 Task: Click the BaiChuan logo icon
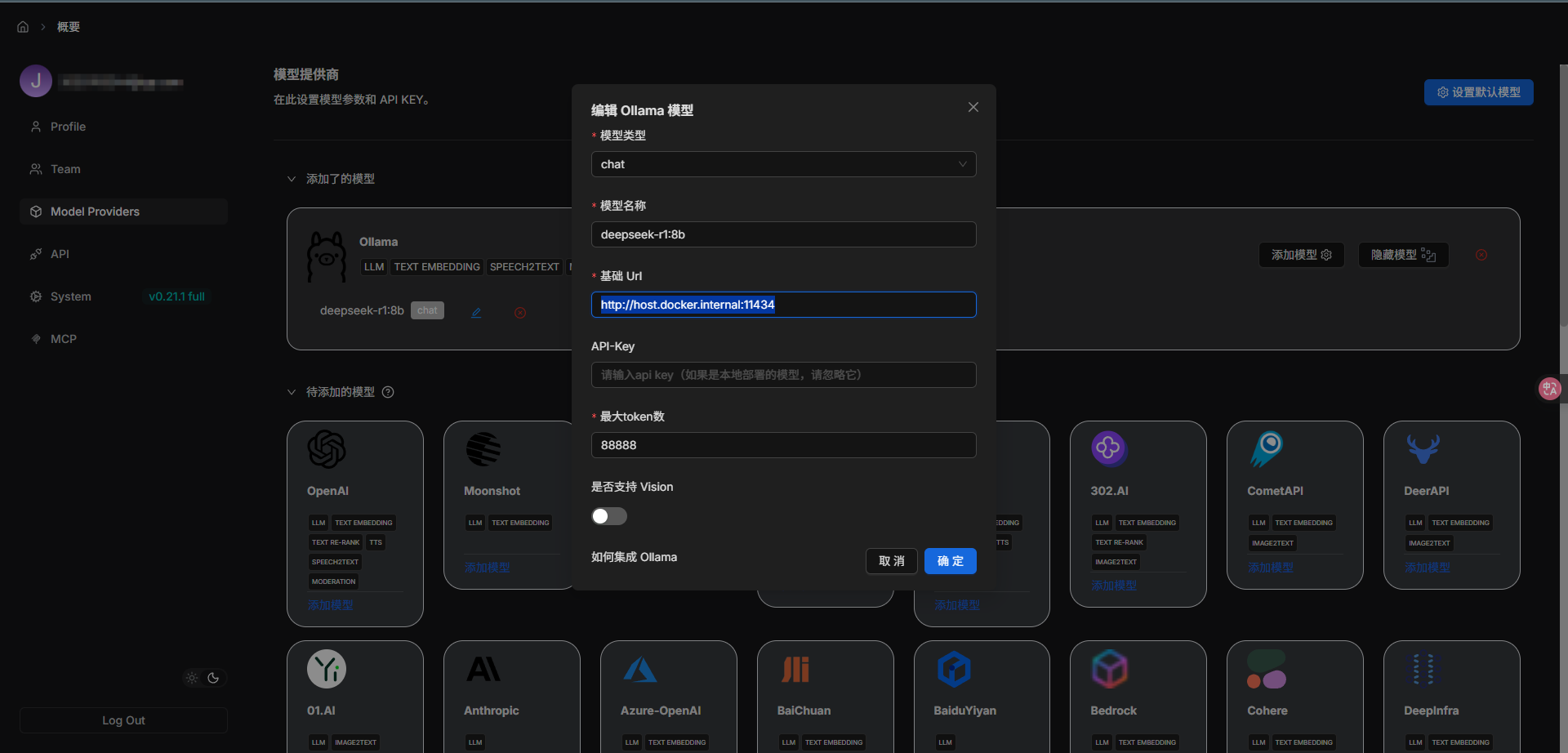(x=795, y=670)
